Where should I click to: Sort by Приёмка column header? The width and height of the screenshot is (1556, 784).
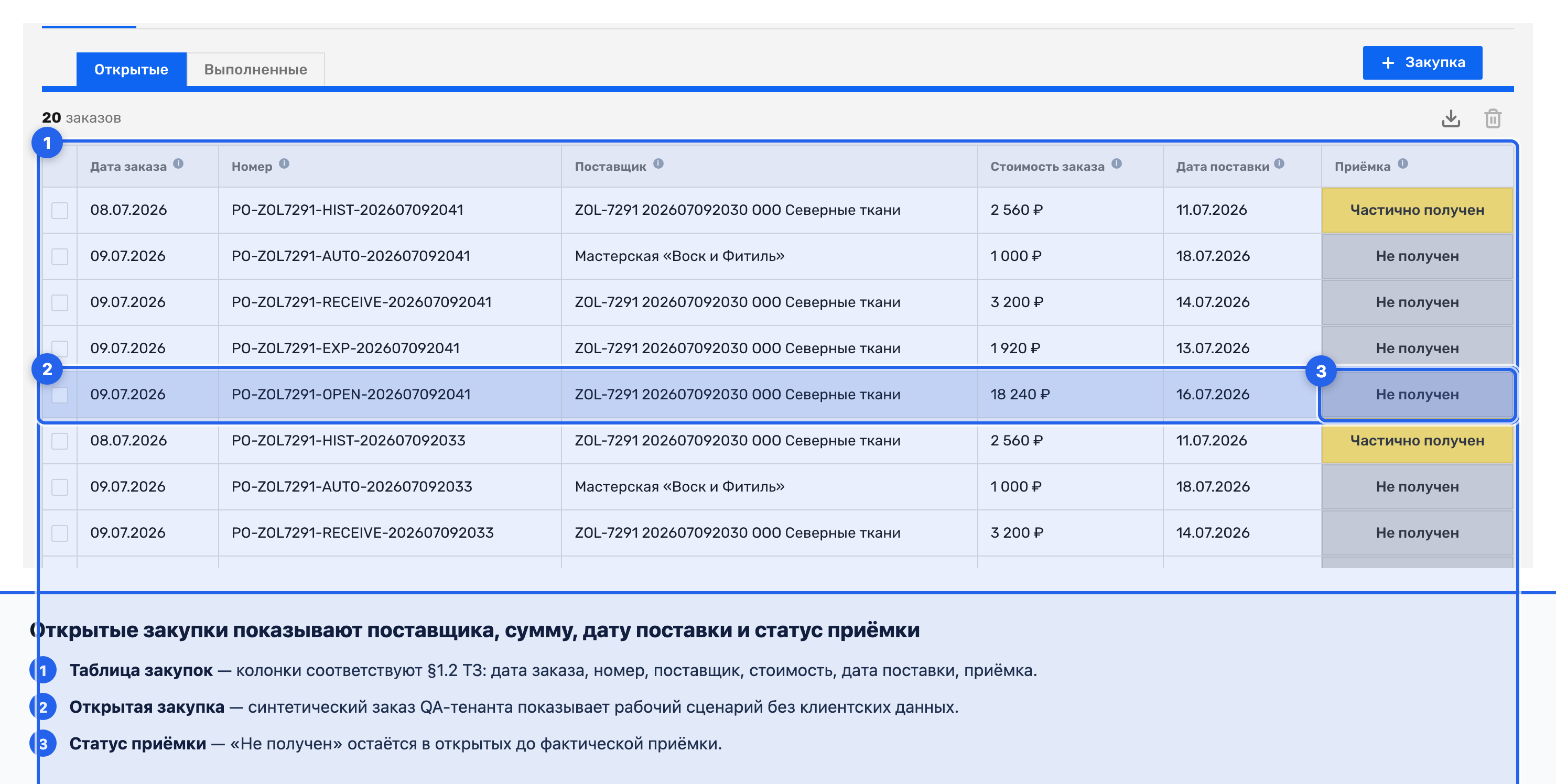click(1362, 167)
